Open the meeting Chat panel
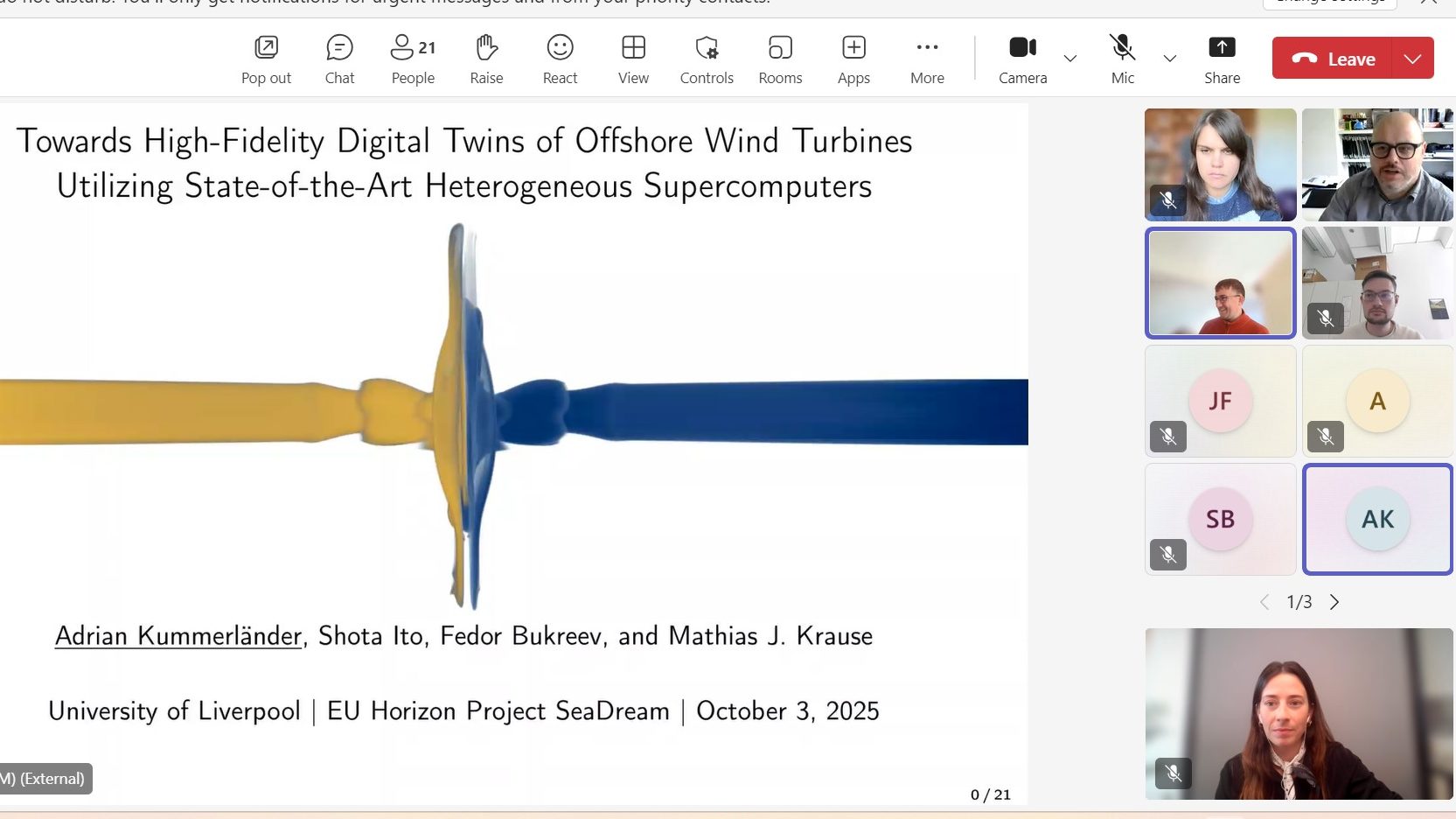The height and width of the screenshot is (819, 1456). coord(339,59)
